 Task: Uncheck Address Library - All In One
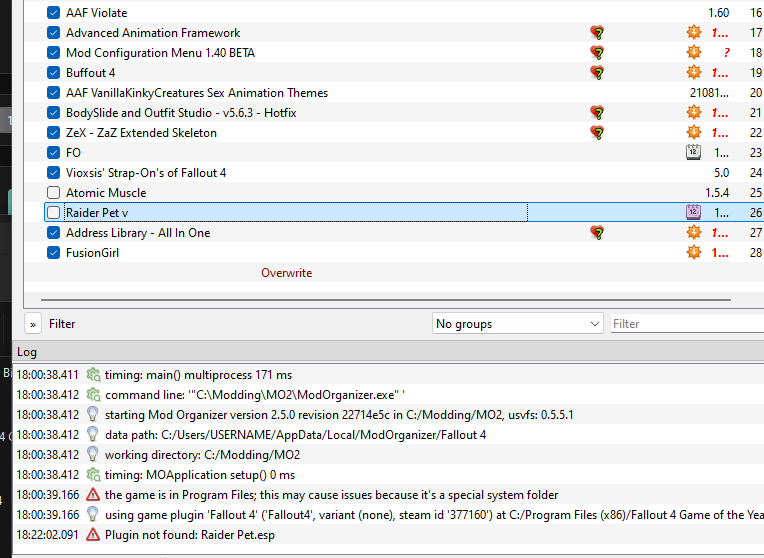[x=54, y=232]
